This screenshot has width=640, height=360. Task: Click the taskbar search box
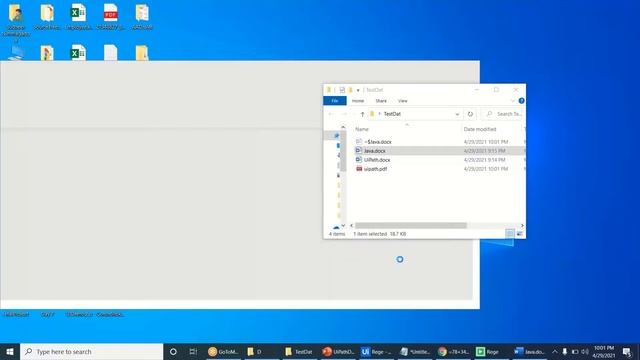click(91, 351)
